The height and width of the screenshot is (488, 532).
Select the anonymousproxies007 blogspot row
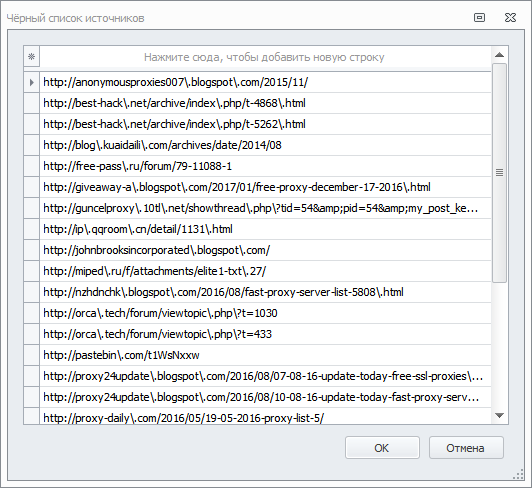(x=265, y=82)
